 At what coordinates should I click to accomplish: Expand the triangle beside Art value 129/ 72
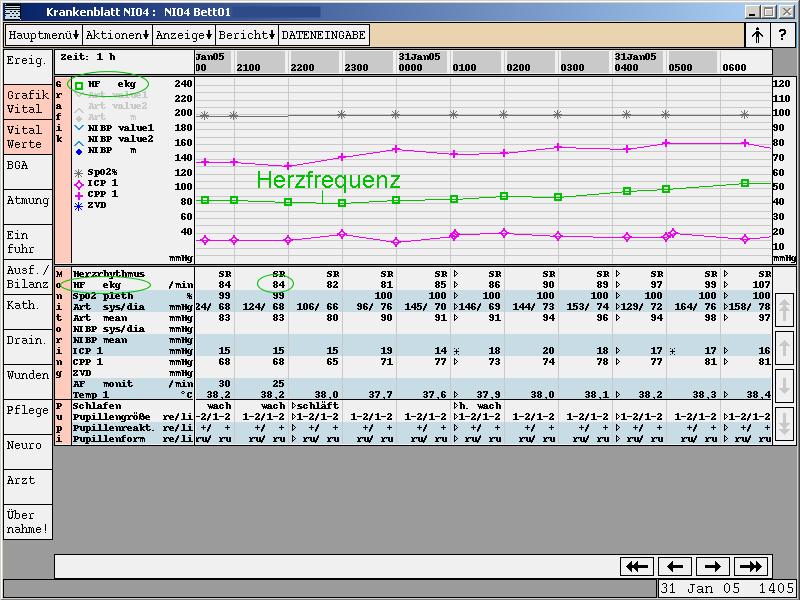[x=618, y=307]
